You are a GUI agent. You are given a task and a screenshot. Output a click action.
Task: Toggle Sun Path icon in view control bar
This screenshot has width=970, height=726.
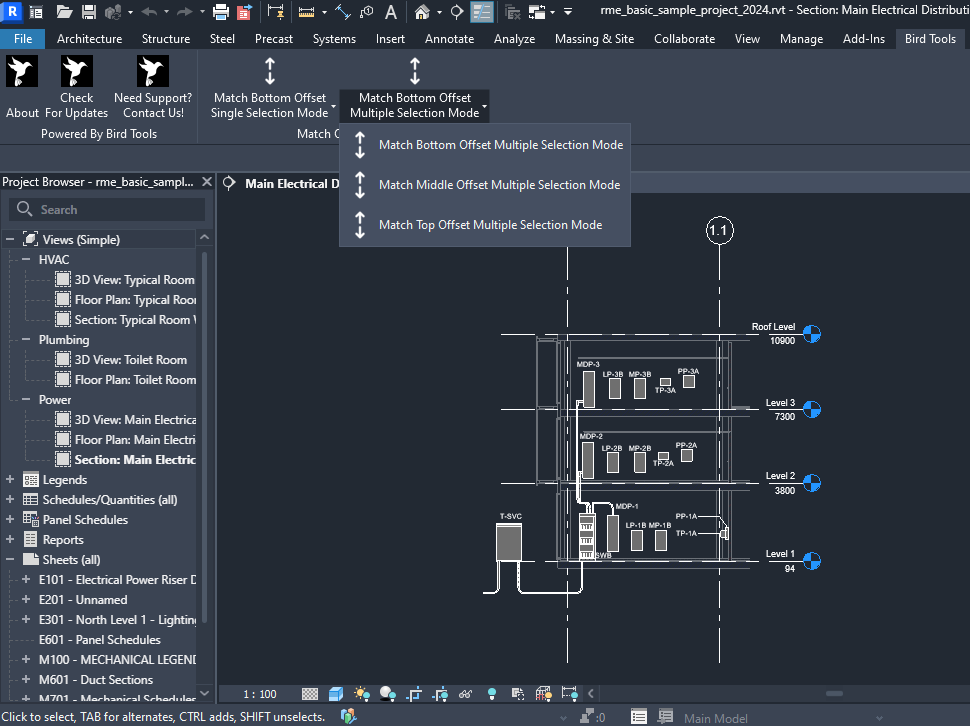click(361, 693)
